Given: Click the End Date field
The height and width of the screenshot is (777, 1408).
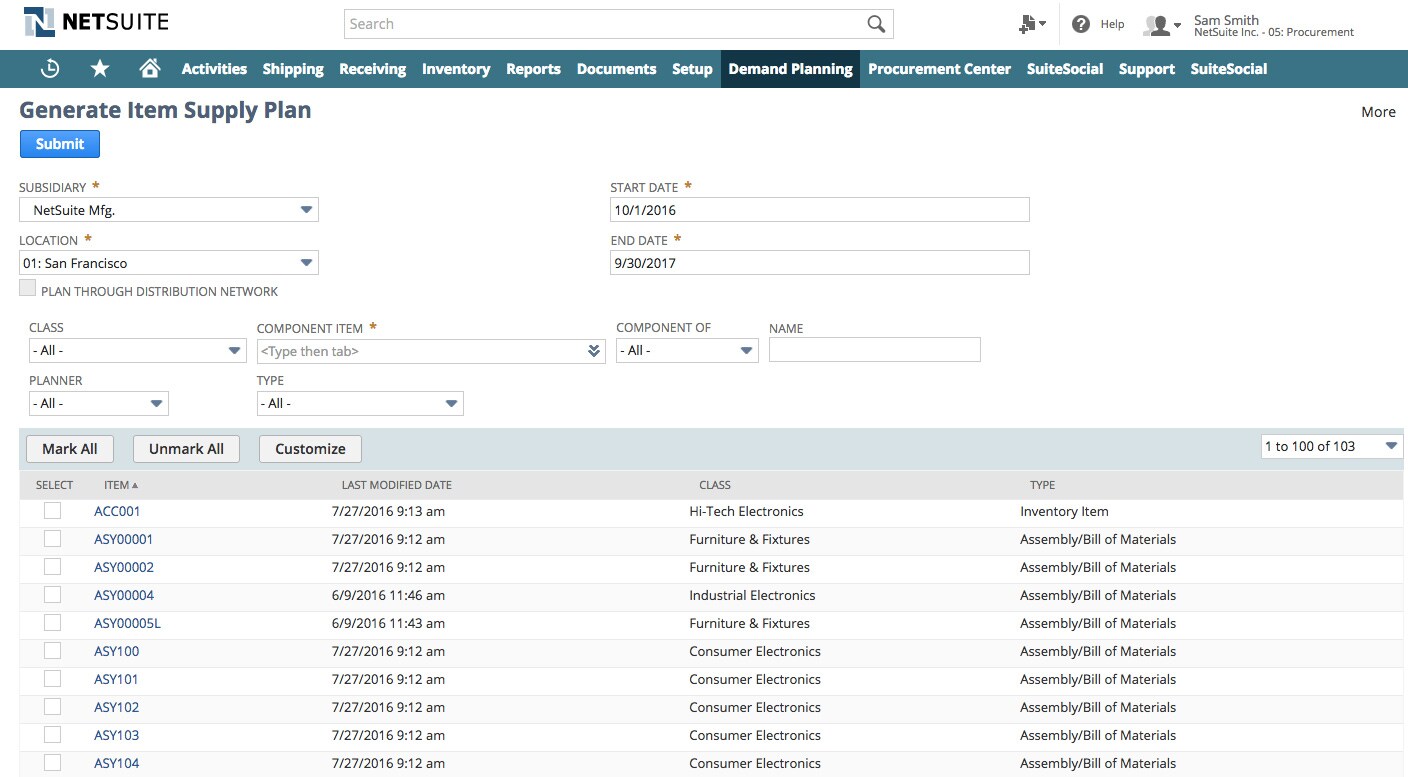Looking at the screenshot, I should coord(819,262).
